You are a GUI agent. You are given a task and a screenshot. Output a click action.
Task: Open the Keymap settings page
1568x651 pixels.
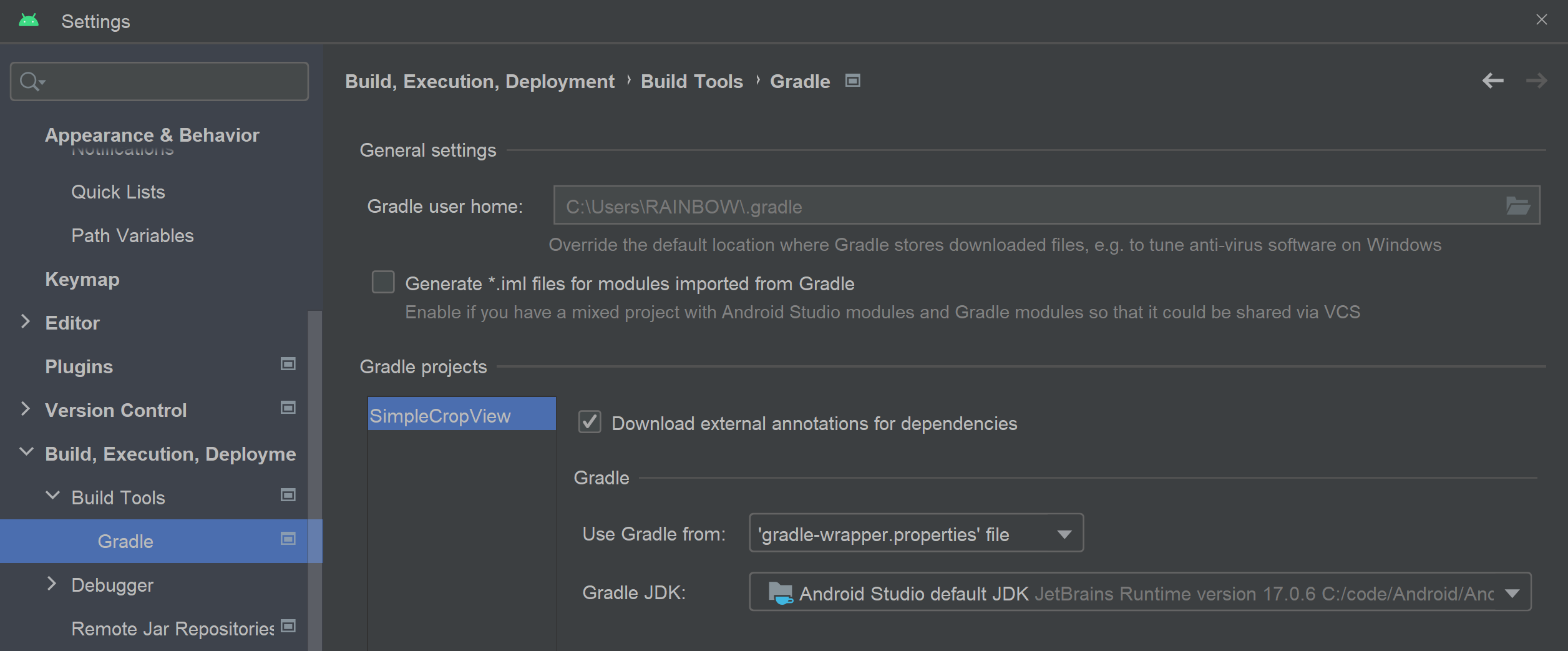[x=82, y=280]
